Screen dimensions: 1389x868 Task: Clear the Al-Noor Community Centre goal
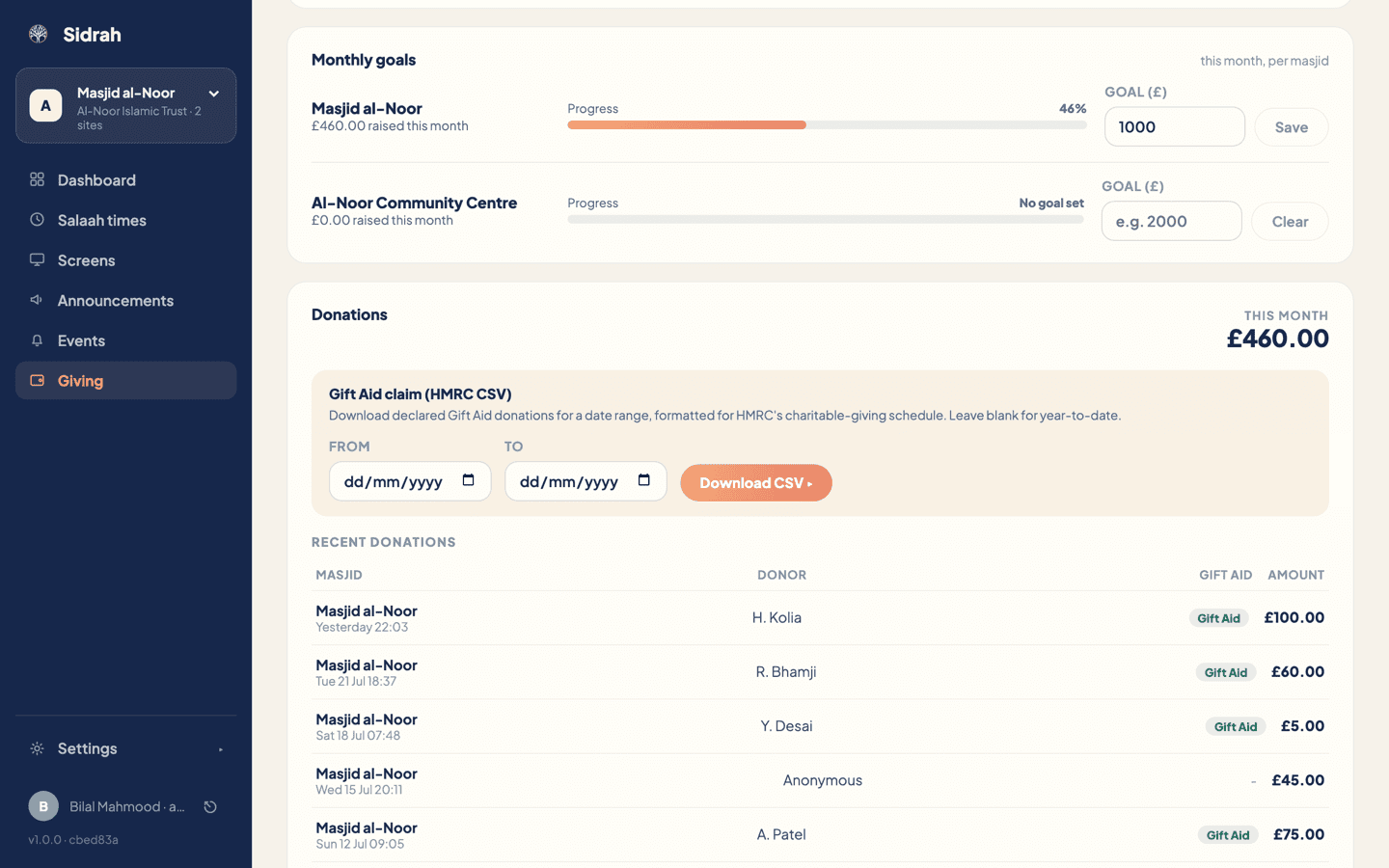1290,222
